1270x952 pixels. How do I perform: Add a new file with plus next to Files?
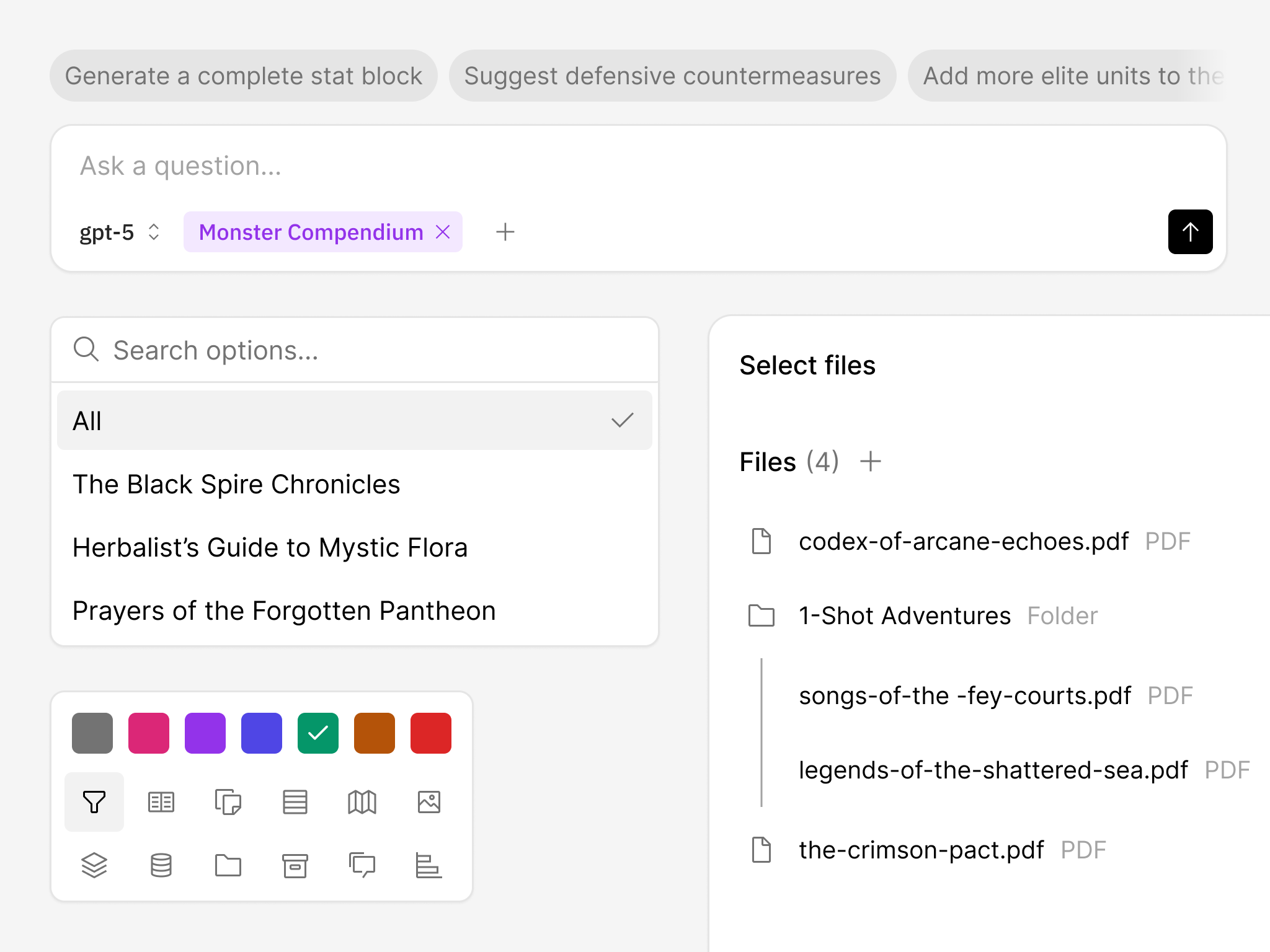[871, 462]
